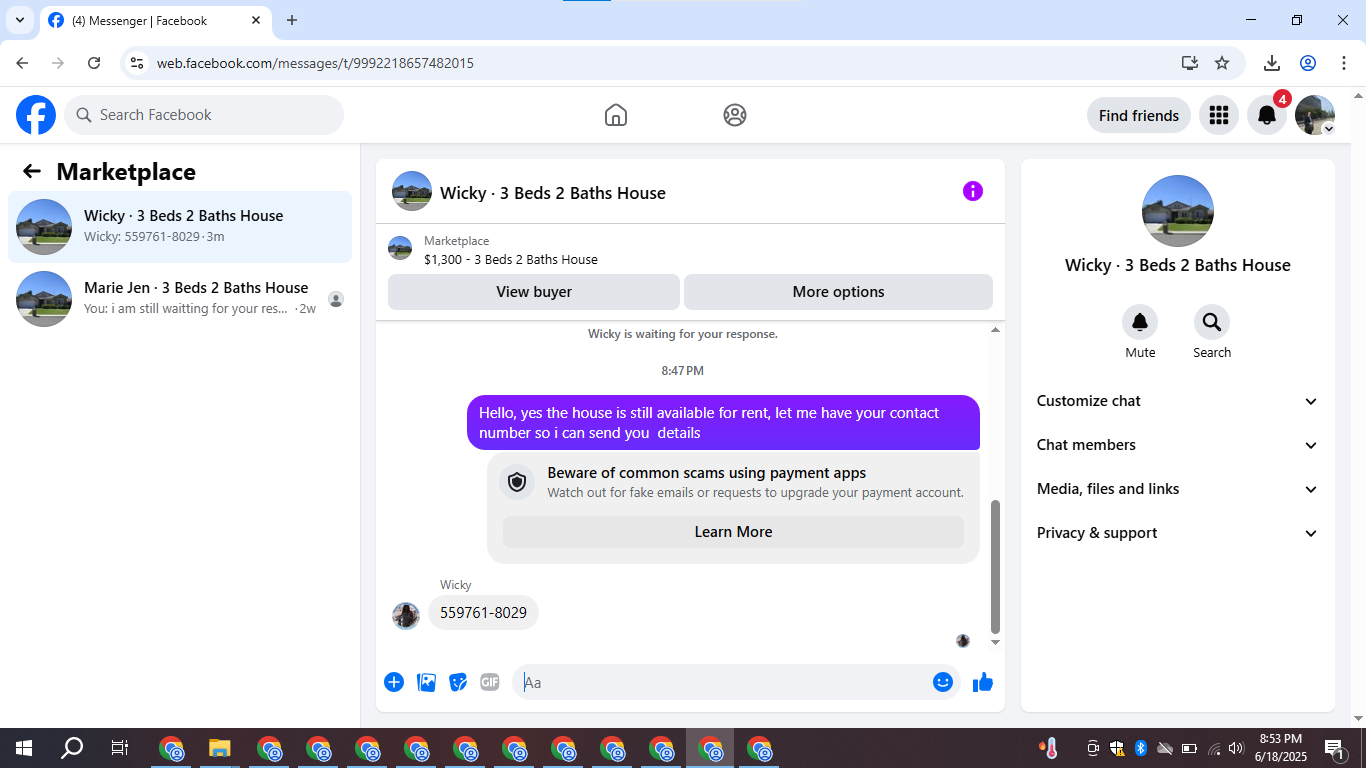
Task: Close the Messenger browser tab
Action: pos(256,20)
